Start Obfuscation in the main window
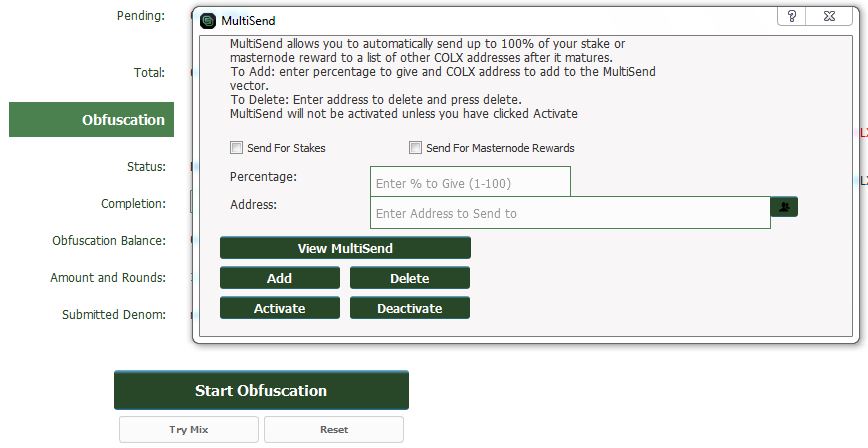 (261, 390)
